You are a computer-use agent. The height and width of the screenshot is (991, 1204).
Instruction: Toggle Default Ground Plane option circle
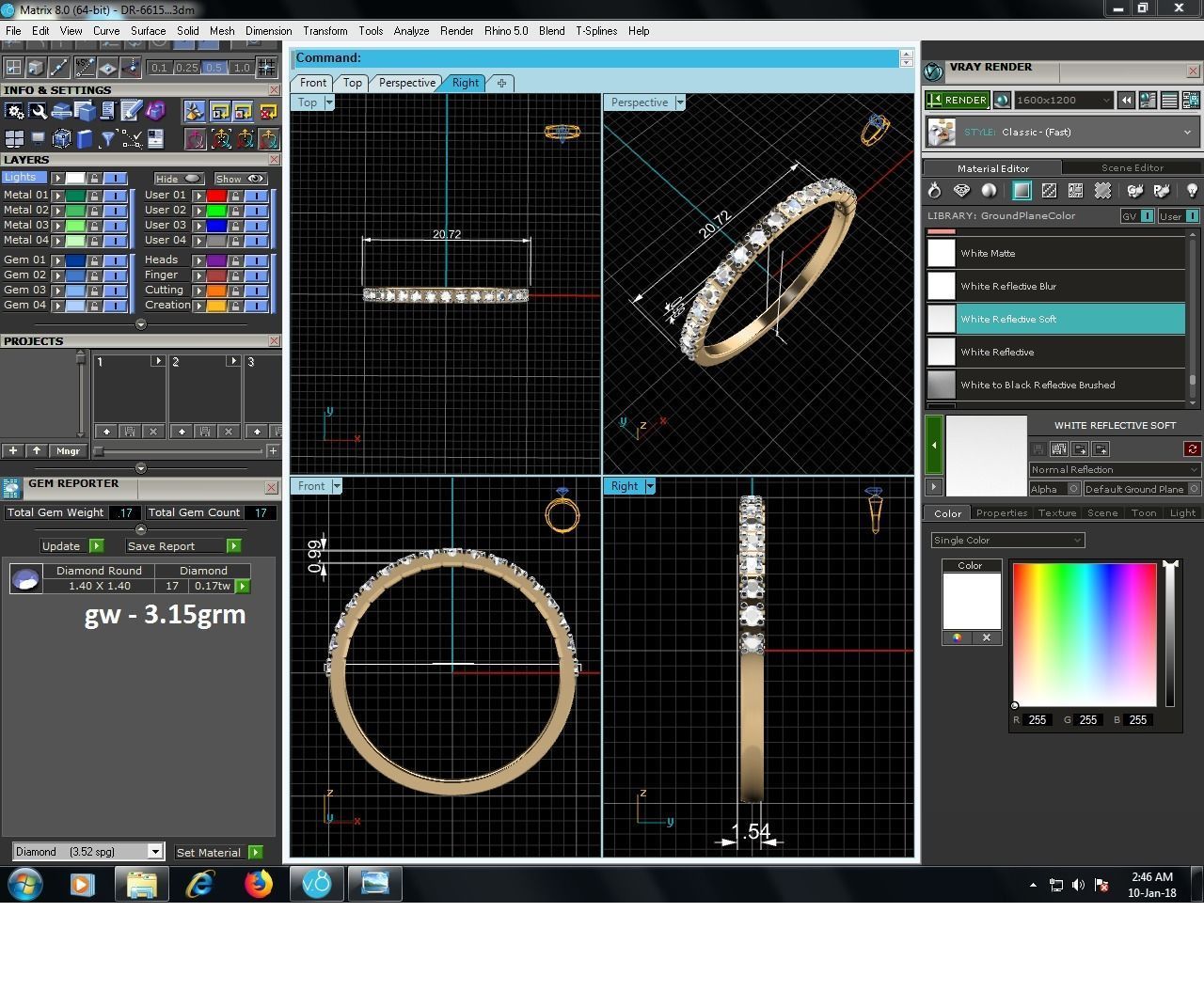click(1194, 489)
